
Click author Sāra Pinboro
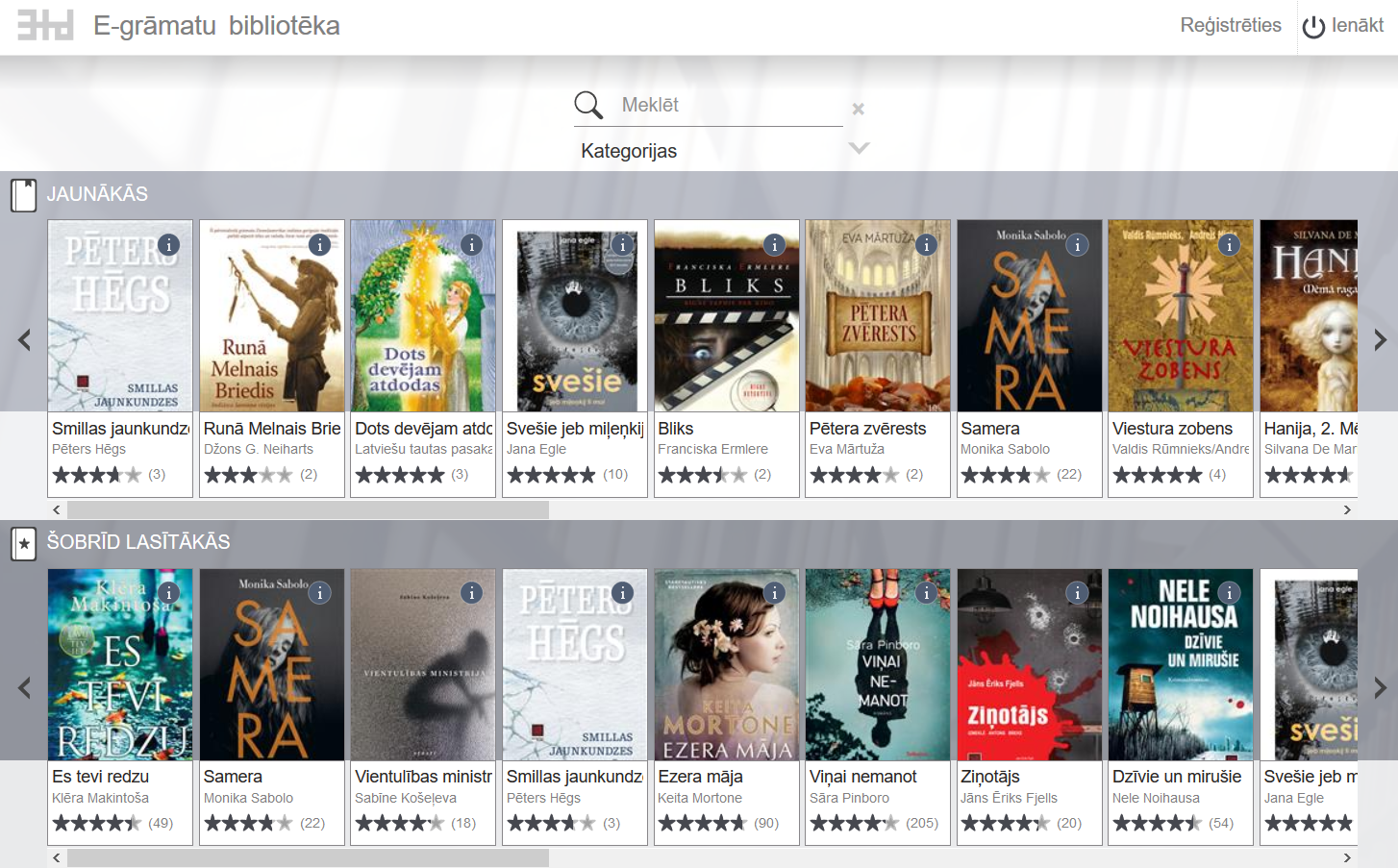click(x=849, y=798)
